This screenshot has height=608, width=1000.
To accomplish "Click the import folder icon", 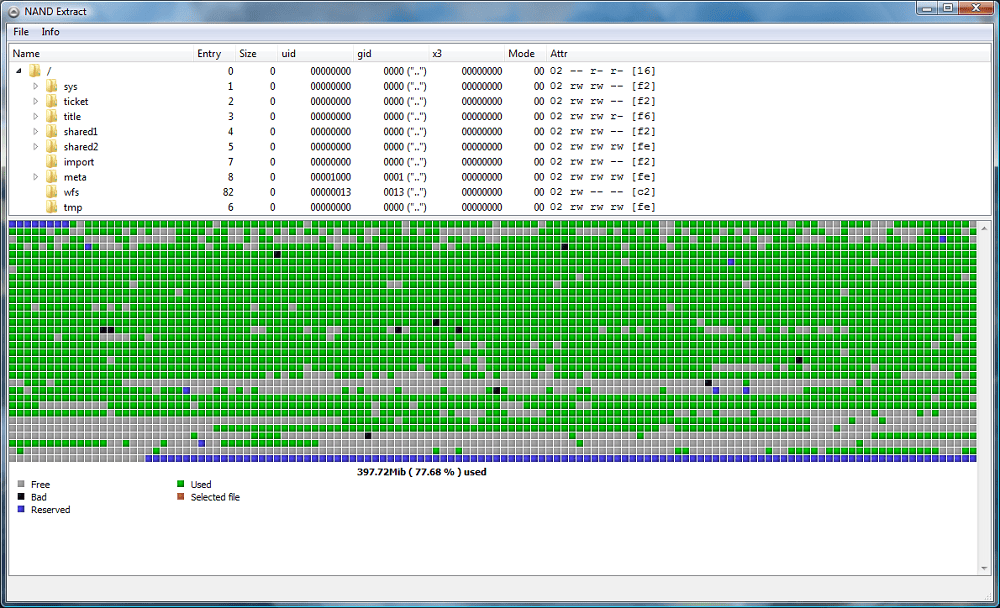I will pos(51,162).
